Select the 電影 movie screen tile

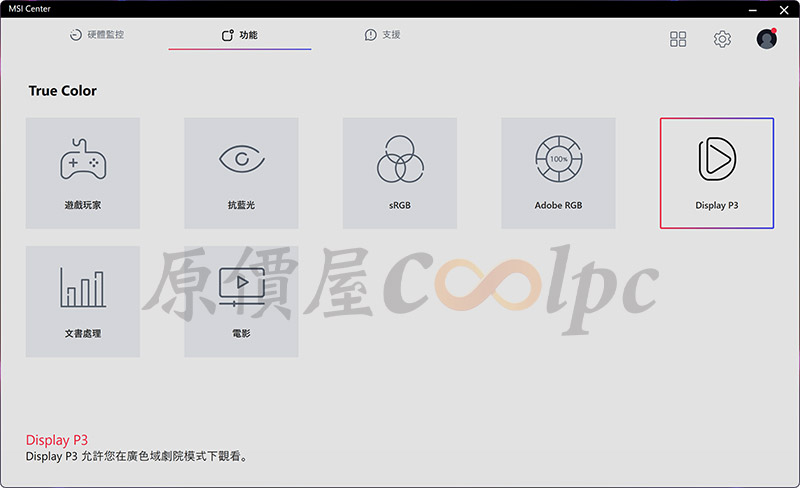point(241,302)
